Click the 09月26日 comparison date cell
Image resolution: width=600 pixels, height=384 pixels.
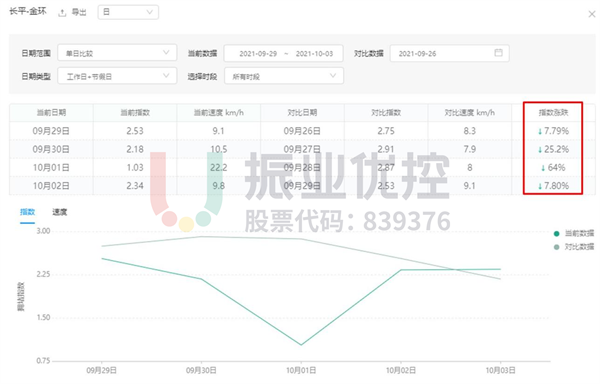302,131
